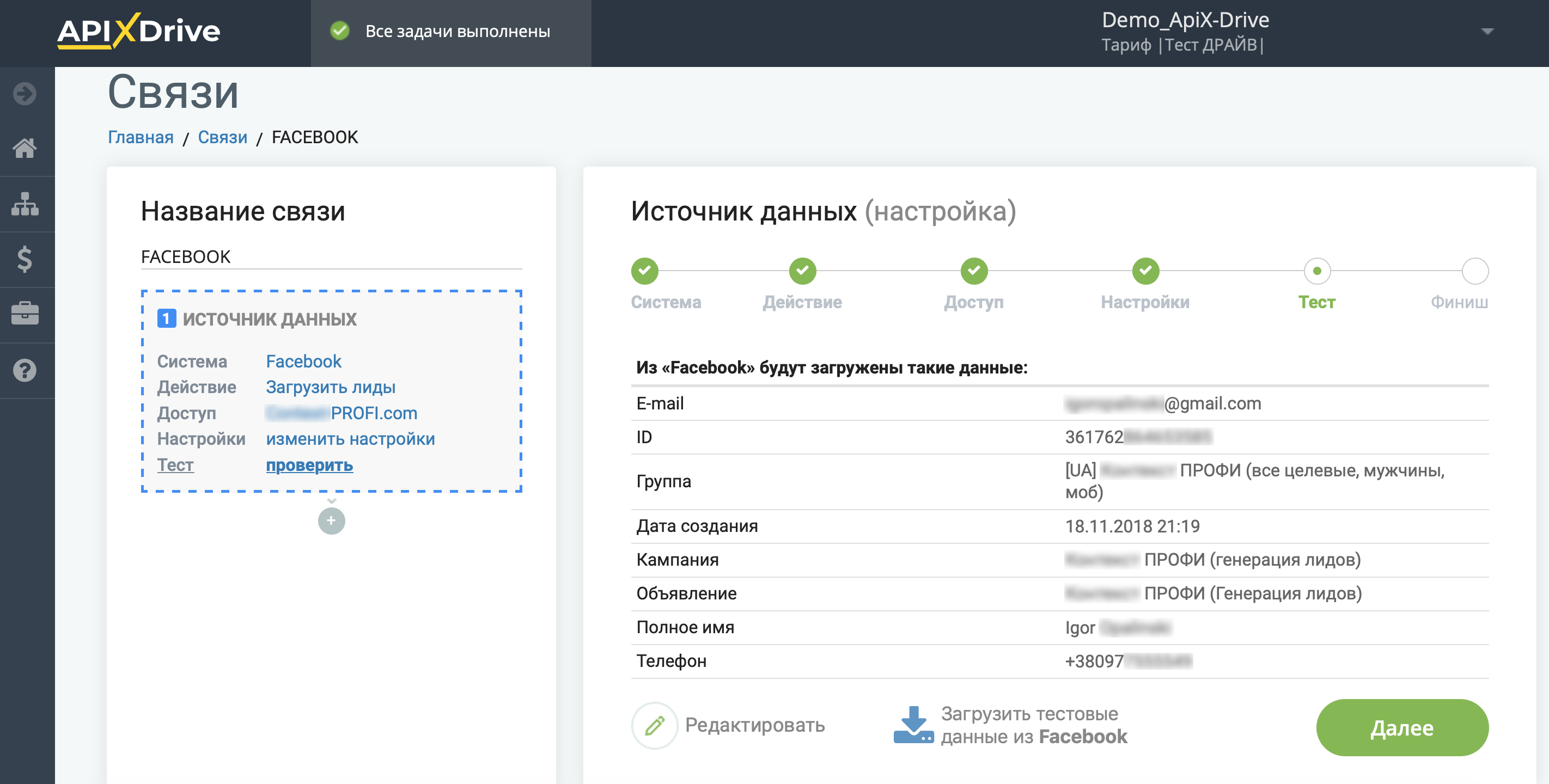
Task: Open the Home icon in sidebar
Action: click(25, 148)
